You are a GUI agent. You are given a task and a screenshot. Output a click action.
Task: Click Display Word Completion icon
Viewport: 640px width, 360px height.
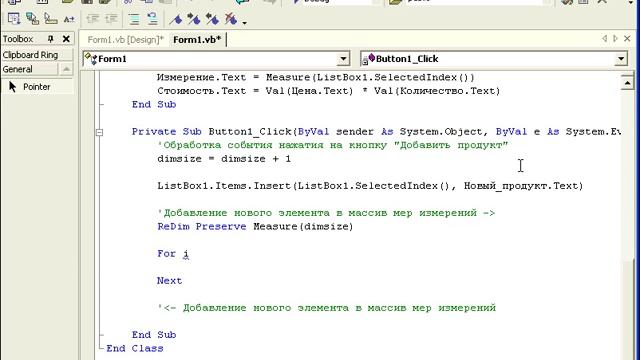[x=69, y=19]
